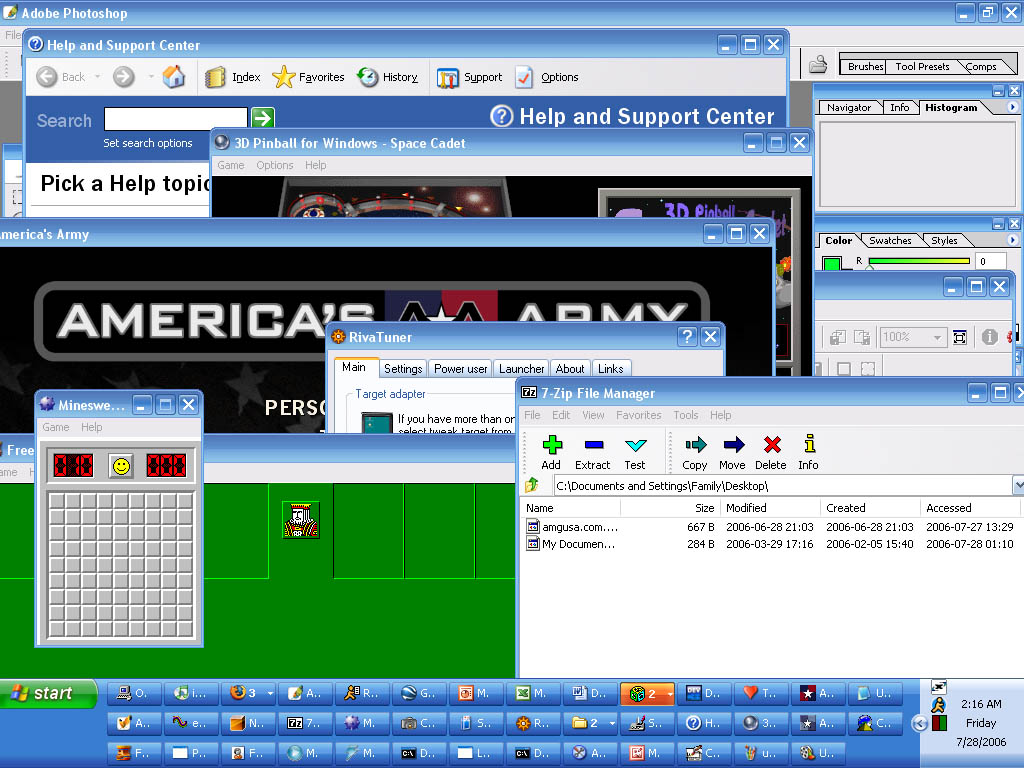Viewport: 1024px width, 768px height.
Task: Click the Forward arrow in Help Center
Action: (x=123, y=77)
